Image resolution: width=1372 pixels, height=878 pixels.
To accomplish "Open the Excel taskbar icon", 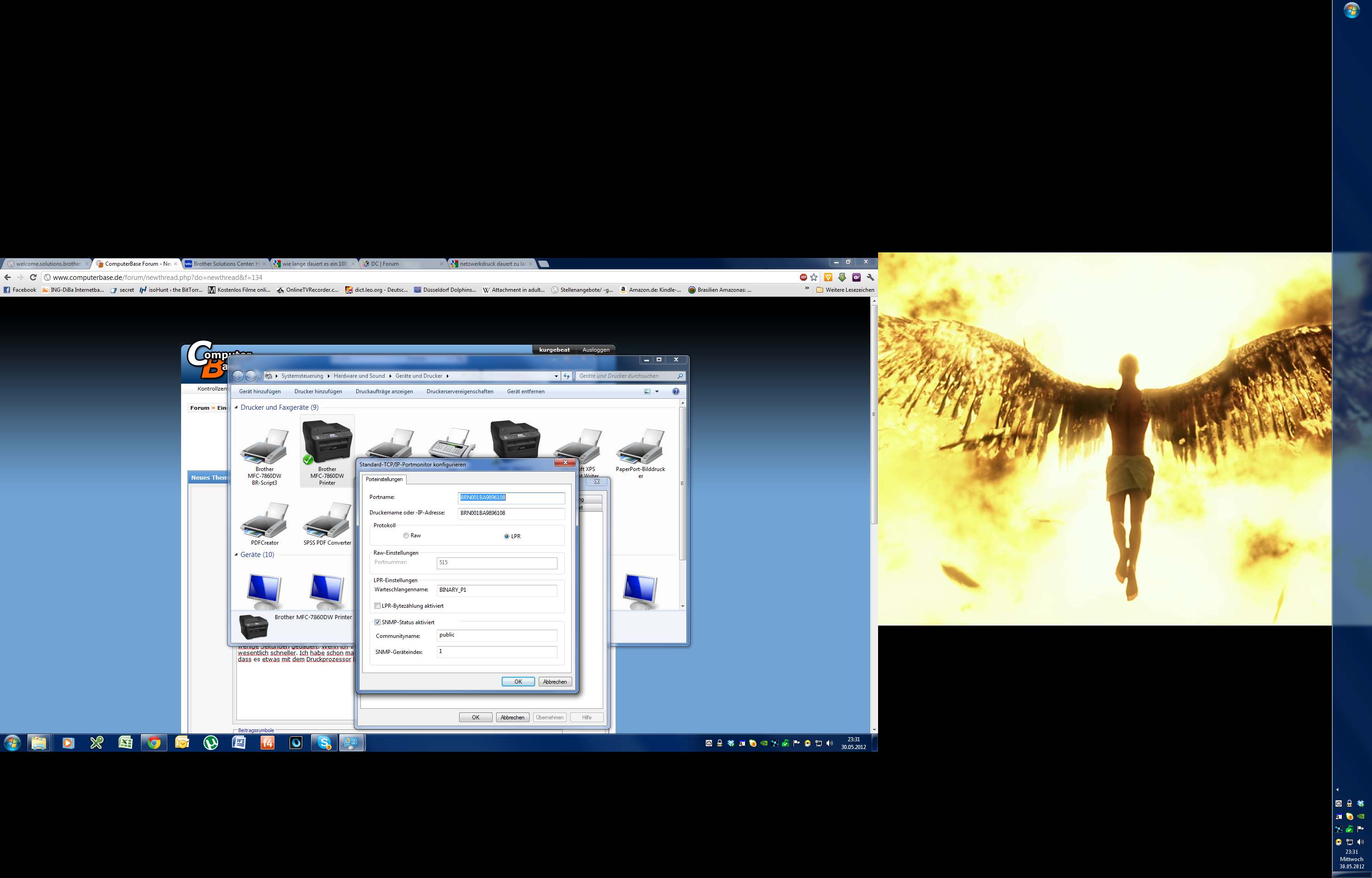I will coord(125,743).
